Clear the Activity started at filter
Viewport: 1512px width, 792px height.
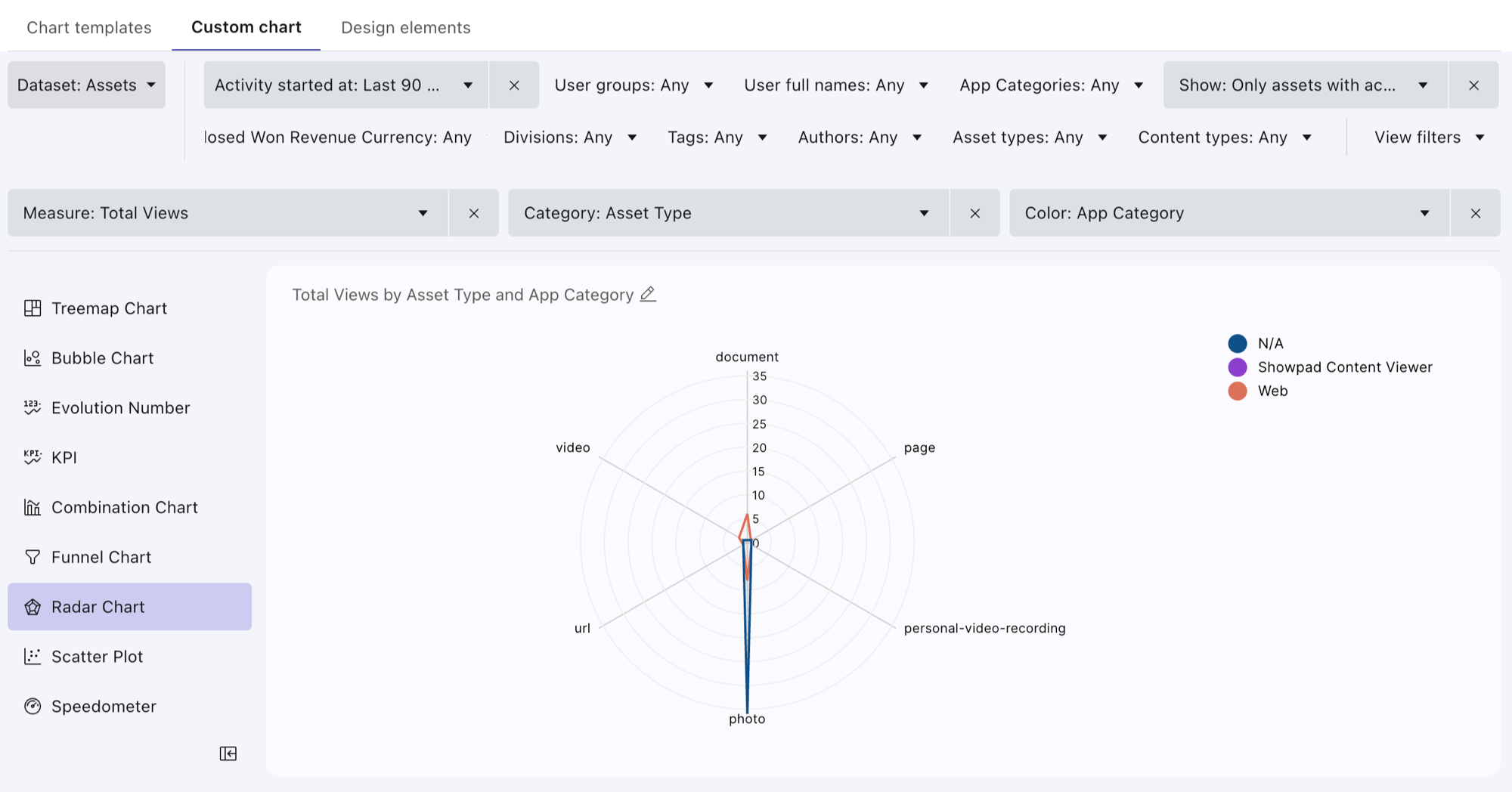click(514, 85)
